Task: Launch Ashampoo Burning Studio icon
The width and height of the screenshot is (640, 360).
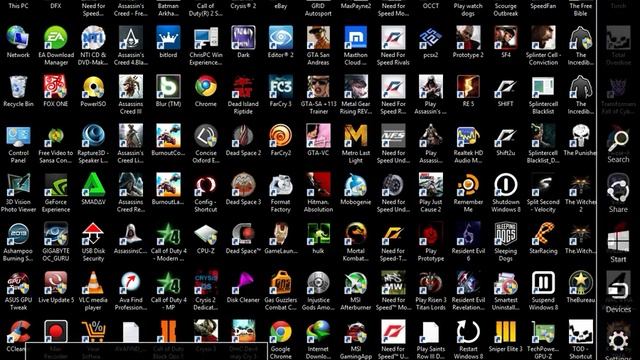Action: pos(18,233)
